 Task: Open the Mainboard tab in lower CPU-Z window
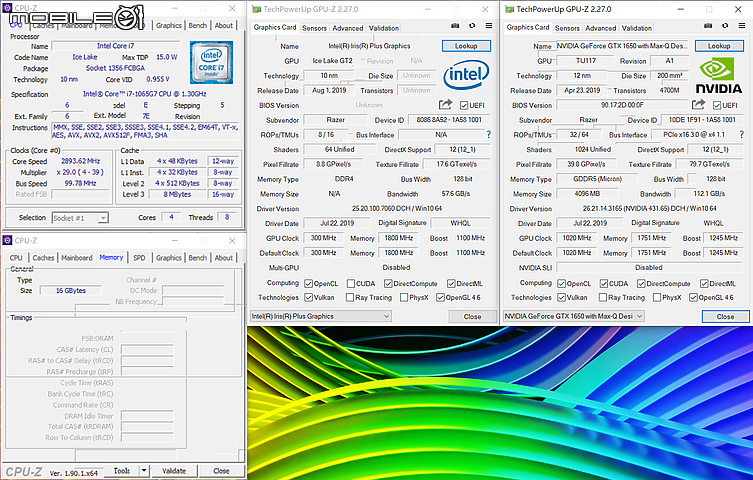coord(77,258)
